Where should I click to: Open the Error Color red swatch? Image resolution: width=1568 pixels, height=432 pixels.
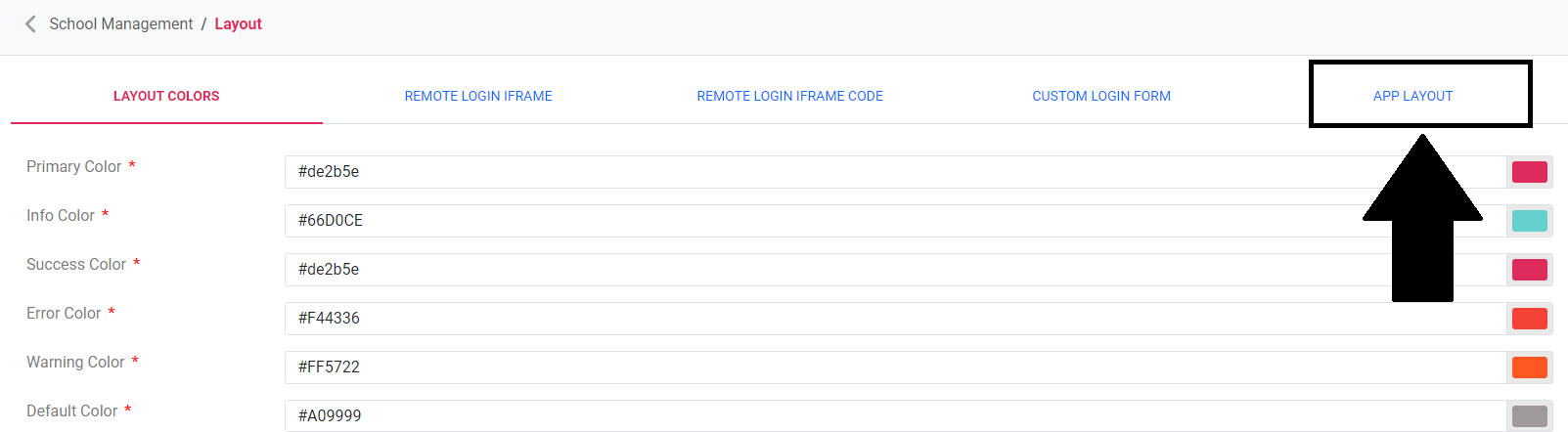pos(1529,319)
